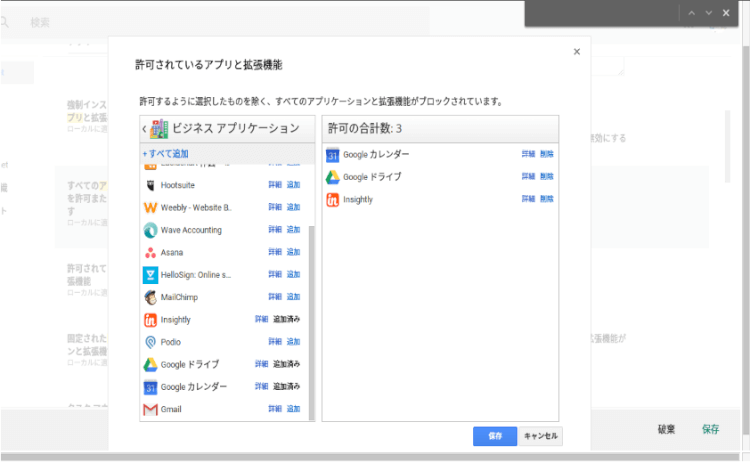This screenshot has height=463, width=750.
Task: Click the Hootsuite app icon
Action: (x=150, y=185)
